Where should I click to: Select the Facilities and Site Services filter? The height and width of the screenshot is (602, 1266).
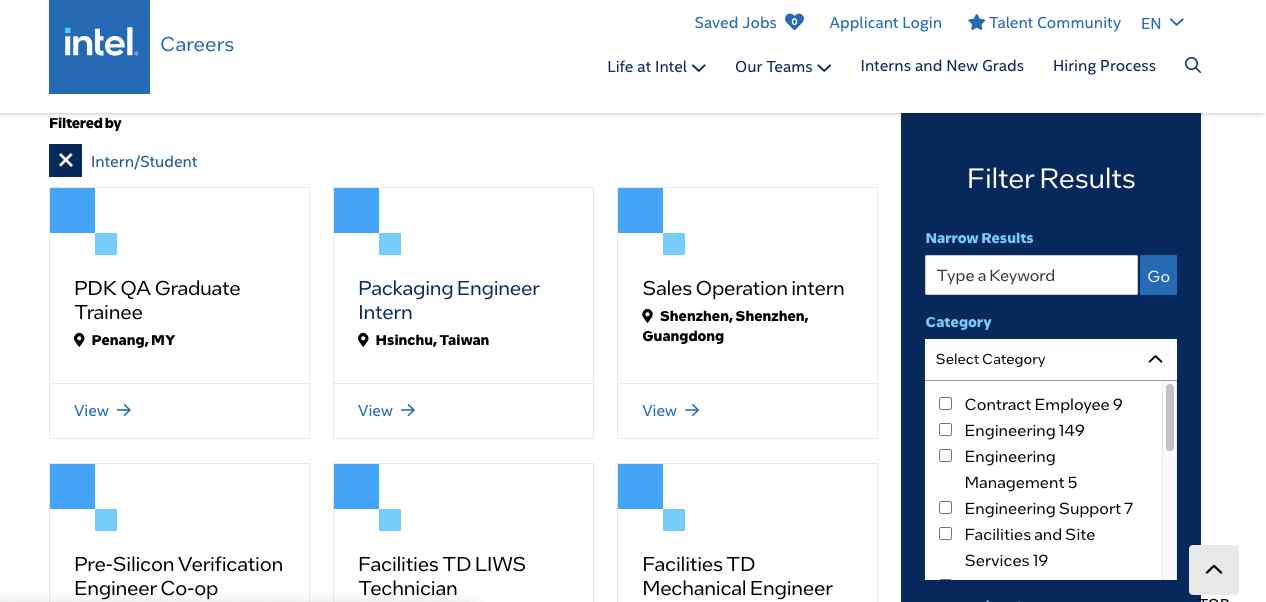(x=945, y=533)
